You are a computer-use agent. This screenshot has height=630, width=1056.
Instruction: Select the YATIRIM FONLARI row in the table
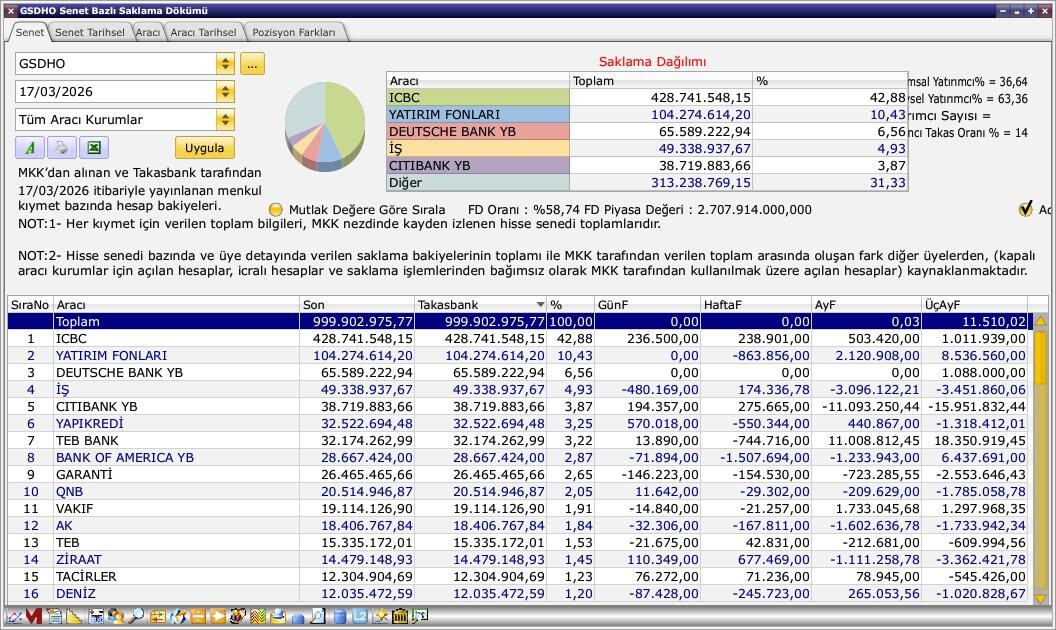111,356
